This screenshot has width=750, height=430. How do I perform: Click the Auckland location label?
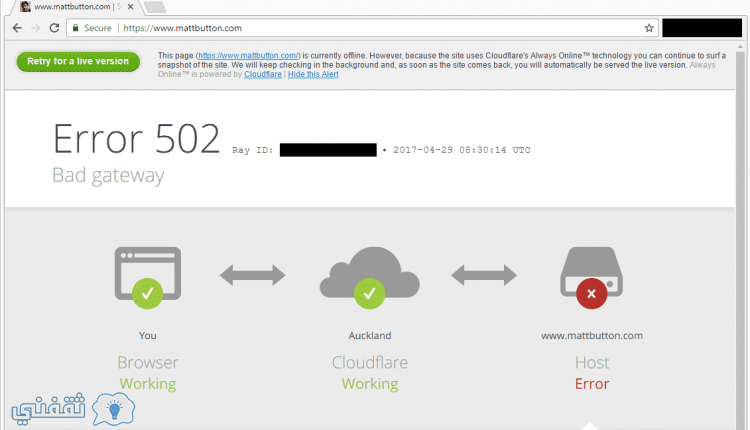click(x=370, y=336)
